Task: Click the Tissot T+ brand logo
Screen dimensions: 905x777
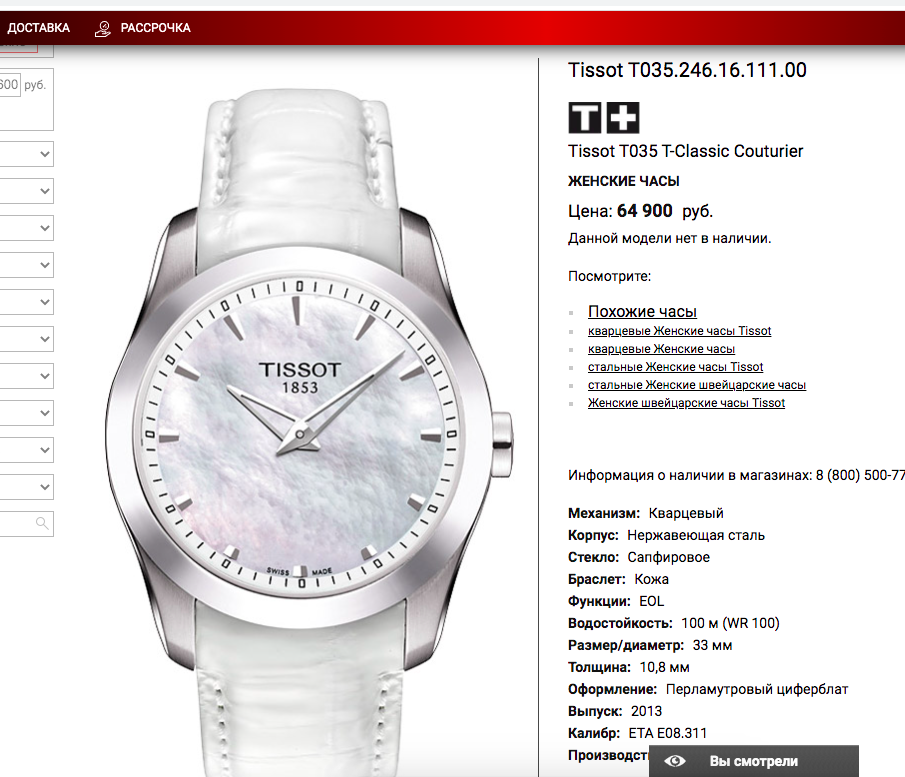Action: [604, 118]
